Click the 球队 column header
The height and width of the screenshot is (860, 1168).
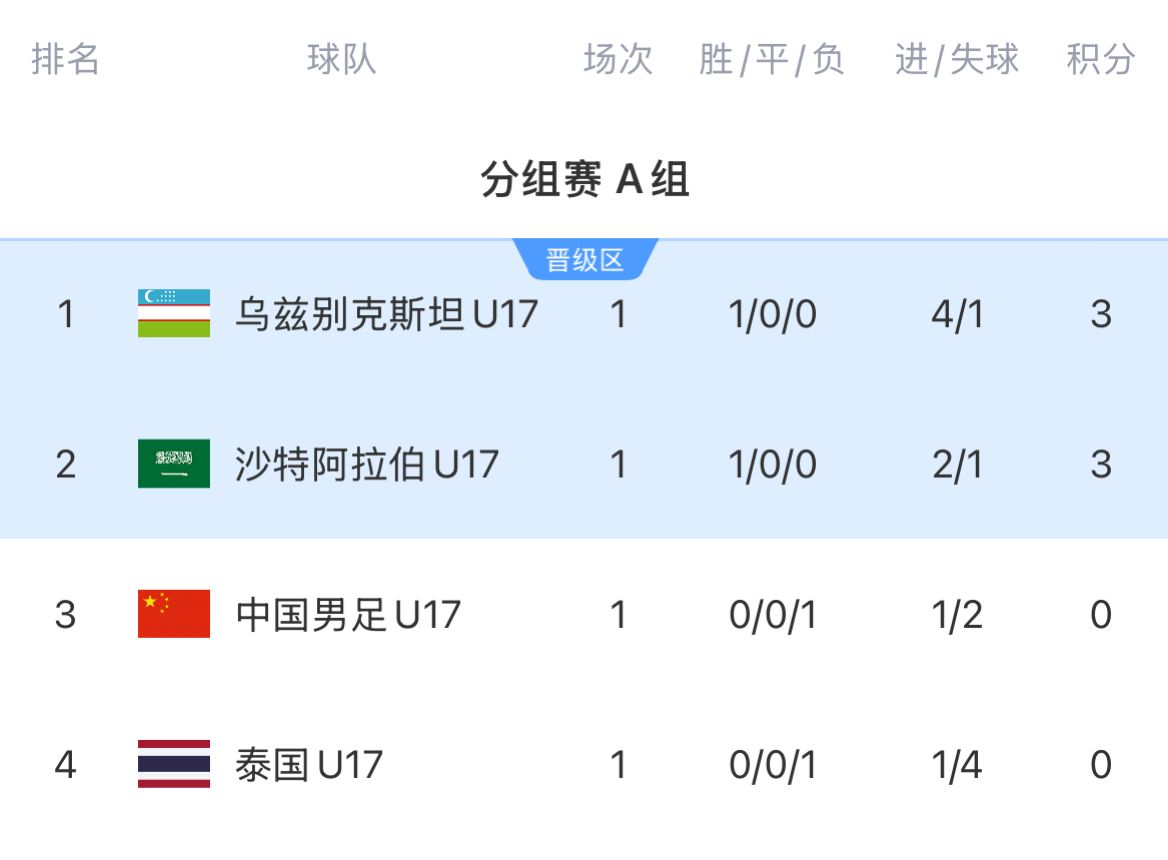pos(342,60)
